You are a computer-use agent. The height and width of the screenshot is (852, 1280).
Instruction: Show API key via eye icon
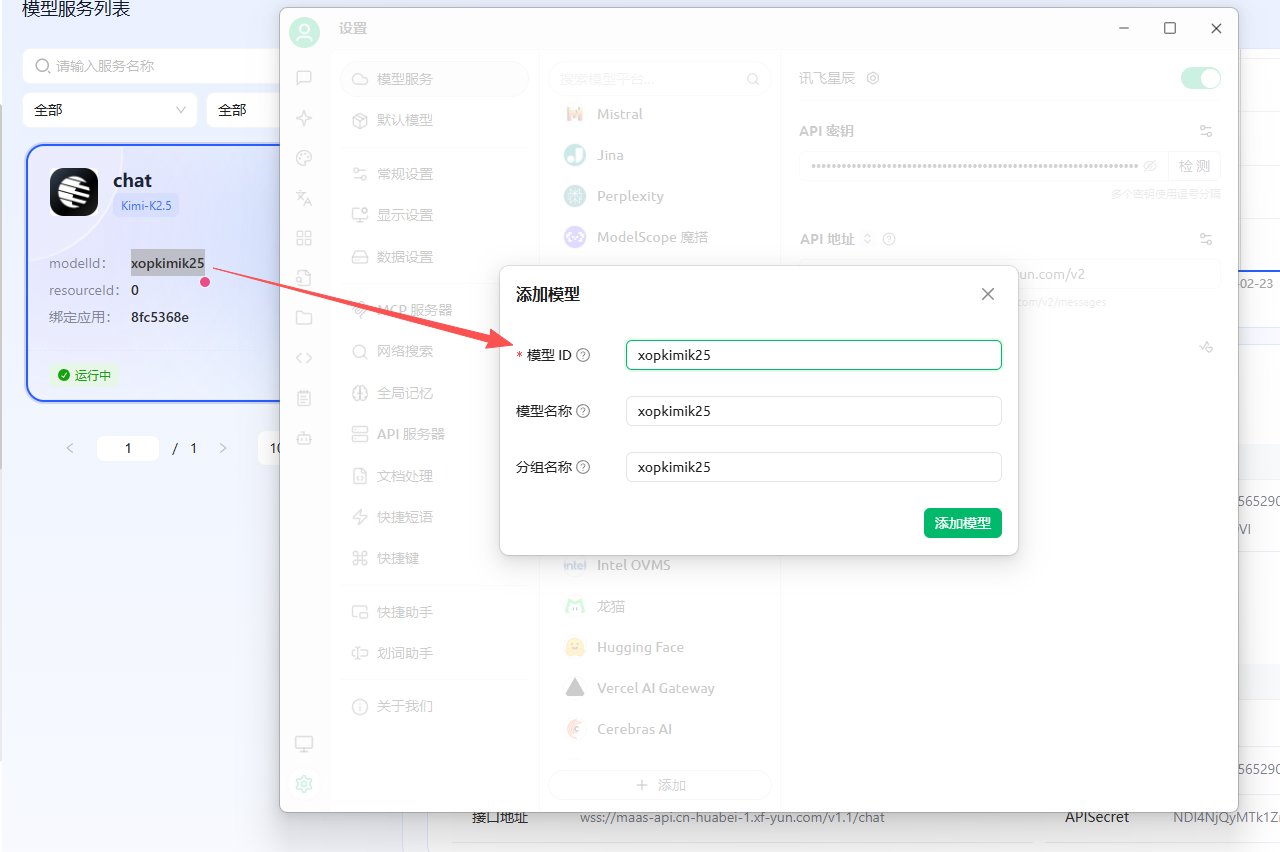pyautogui.click(x=1150, y=166)
